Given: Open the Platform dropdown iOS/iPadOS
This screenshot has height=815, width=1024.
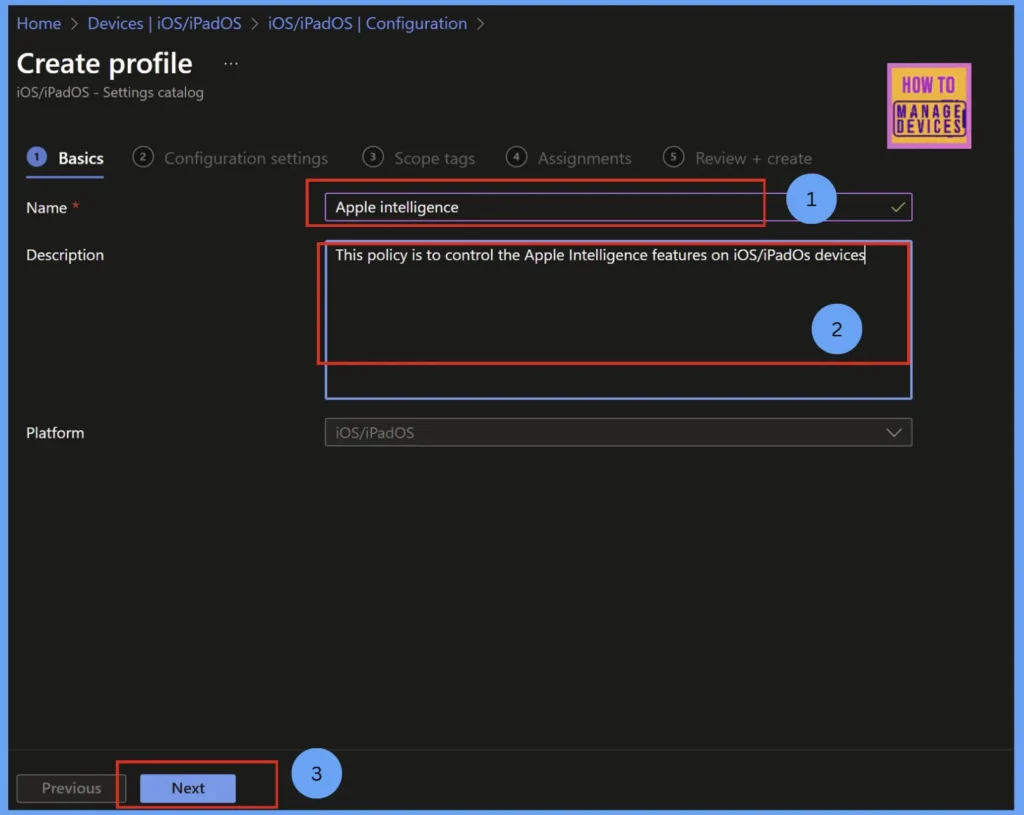Looking at the screenshot, I should (x=618, y=432).
